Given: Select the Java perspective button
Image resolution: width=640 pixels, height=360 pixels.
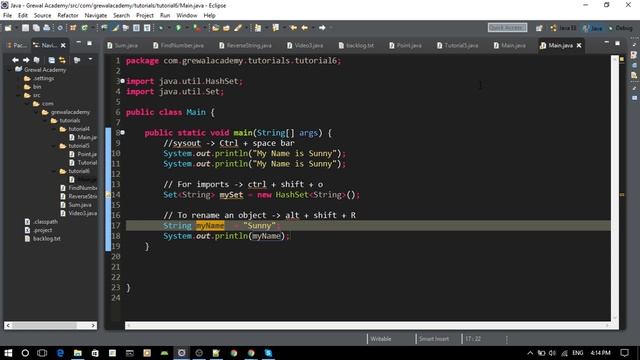Looking at the screenshot, I should (x=593, y=28).
